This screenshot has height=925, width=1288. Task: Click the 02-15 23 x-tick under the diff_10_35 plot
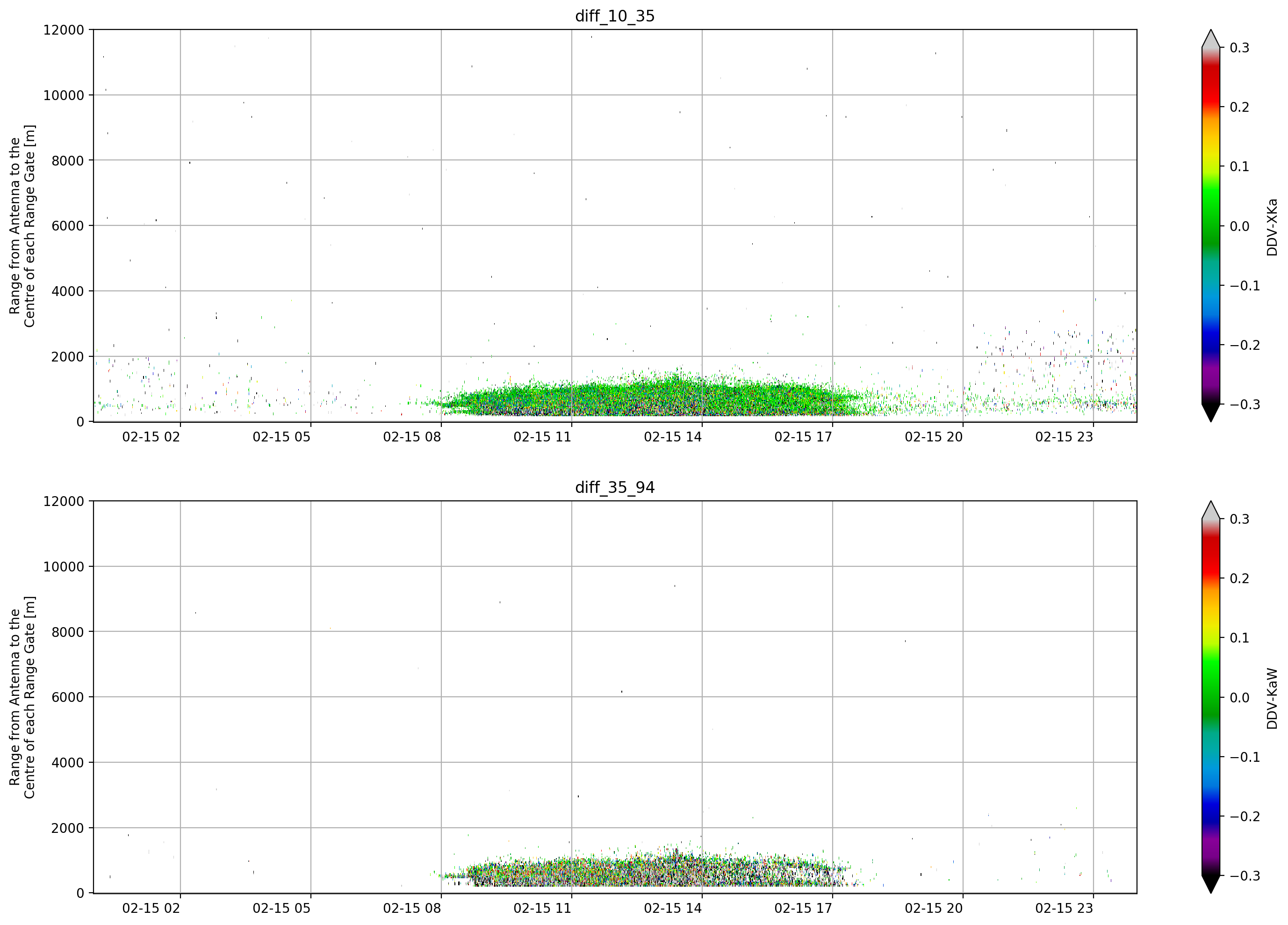[x=1064, y=437]
